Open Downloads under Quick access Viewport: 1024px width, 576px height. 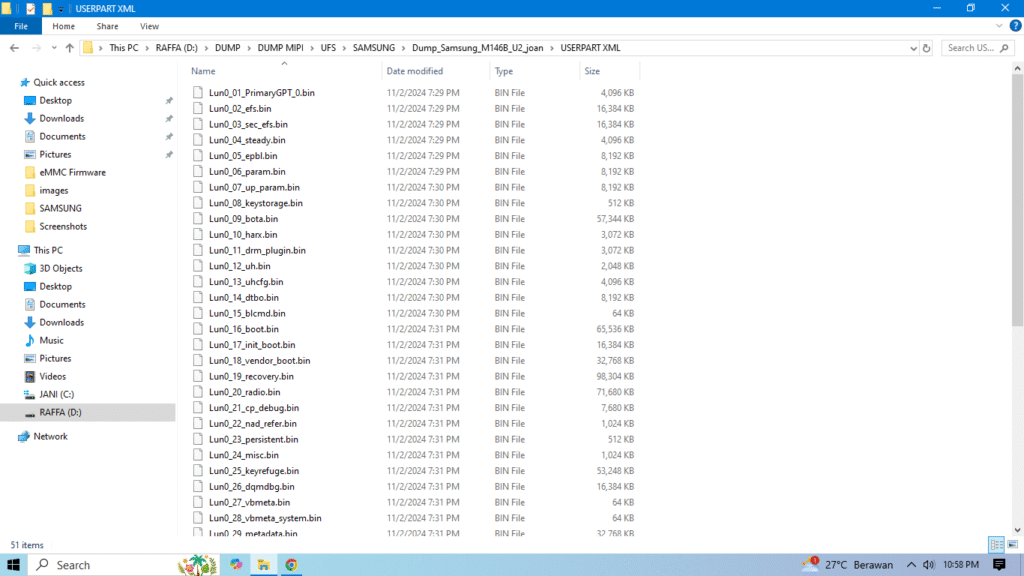[61, 118]
